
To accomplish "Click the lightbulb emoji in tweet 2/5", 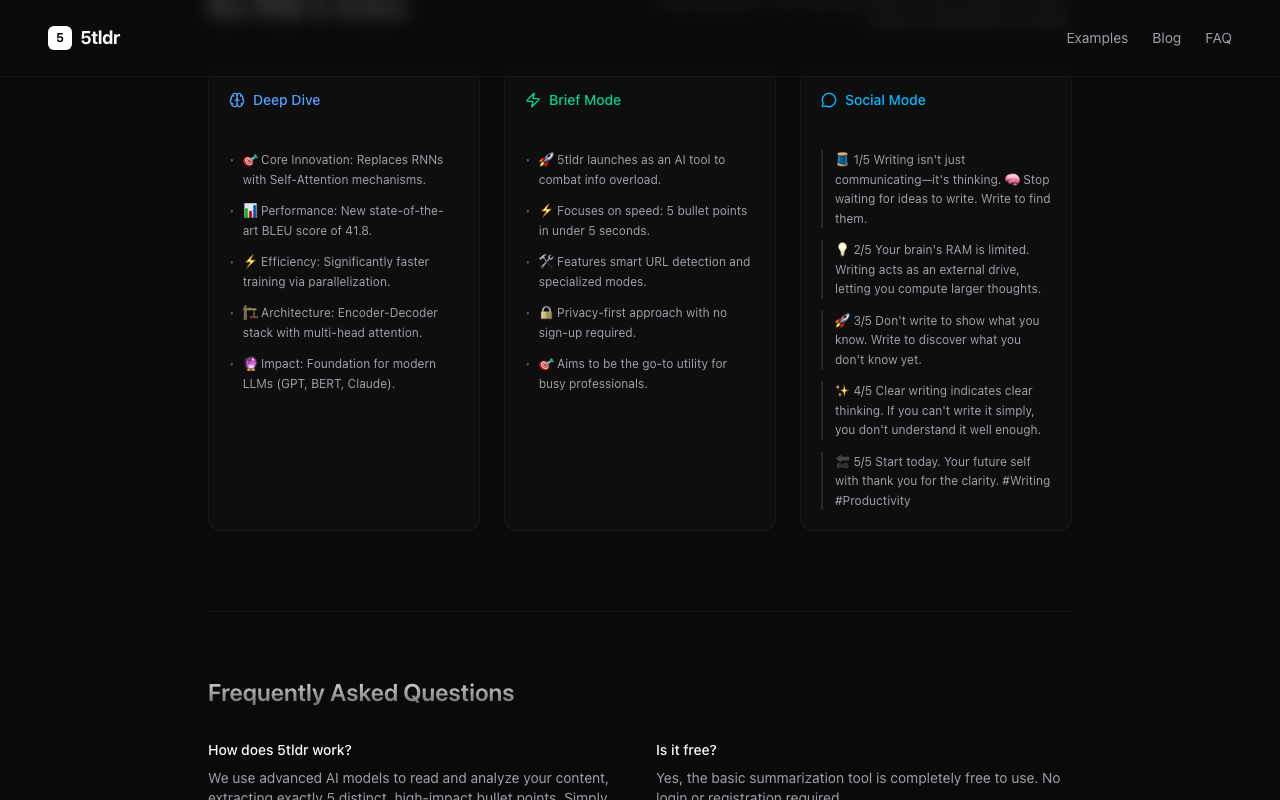I will [x=841, y=249].
